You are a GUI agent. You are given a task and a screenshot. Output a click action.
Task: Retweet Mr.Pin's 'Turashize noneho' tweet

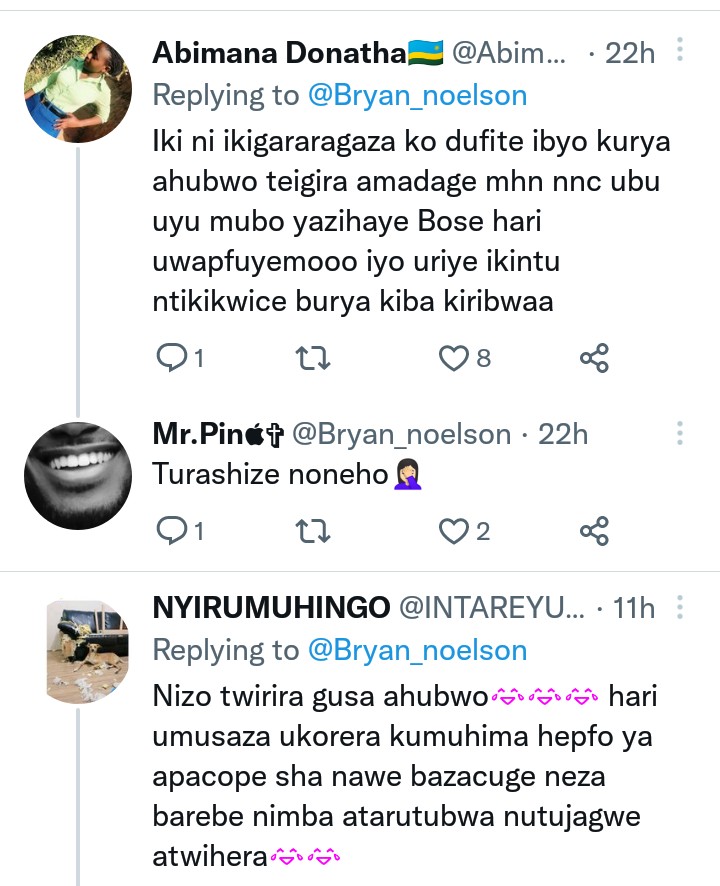click(314, 531)
